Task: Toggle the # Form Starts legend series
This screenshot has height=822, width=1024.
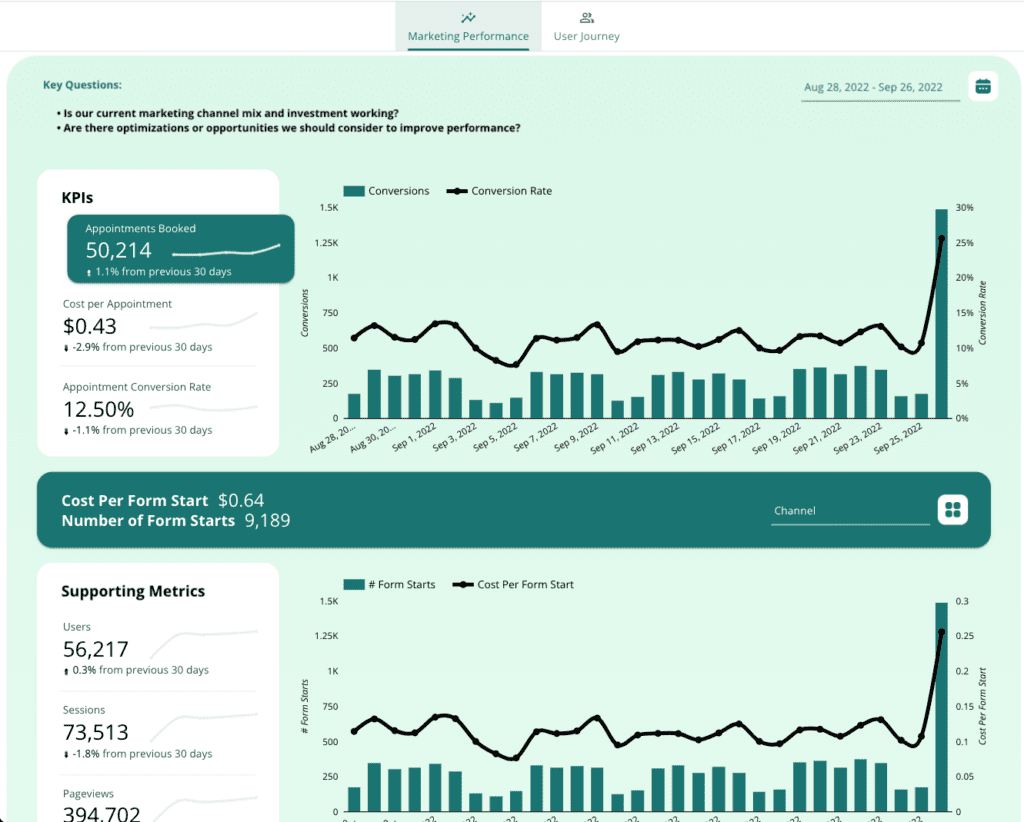Action: [390, 585]
